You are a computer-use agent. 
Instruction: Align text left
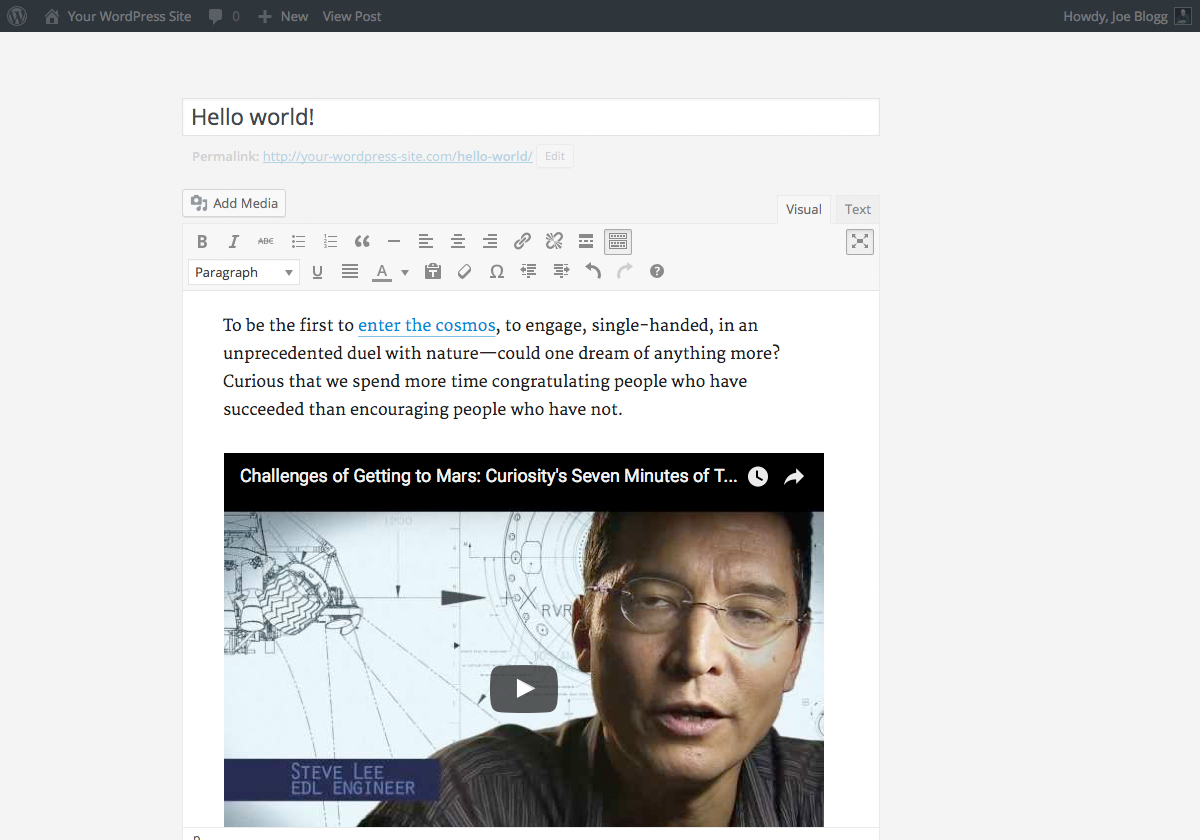[426, 241]
